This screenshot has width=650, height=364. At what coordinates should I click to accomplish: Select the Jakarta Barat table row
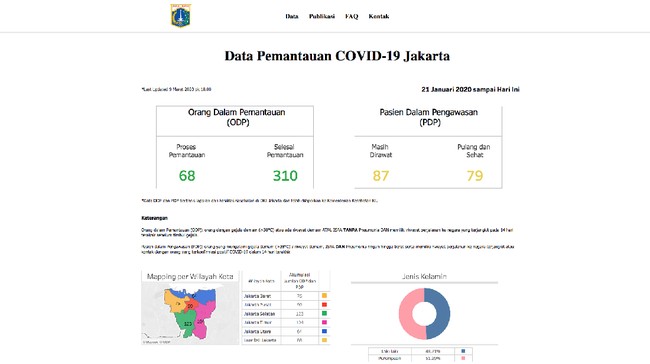point(286,296)
